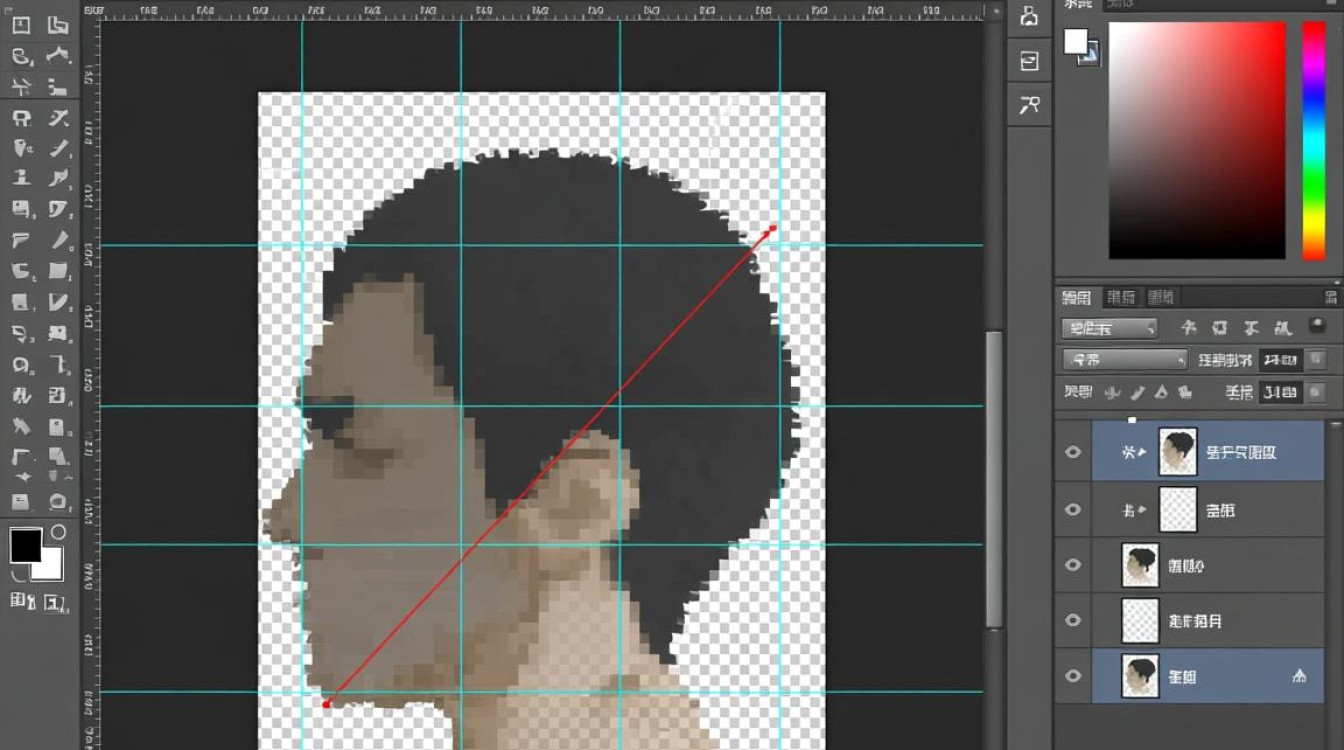Image resolution: width=1344 pixels, height=750 pixels.
Task: Click the head thumbnail of the bottom layer
Action: point(1140,676)
